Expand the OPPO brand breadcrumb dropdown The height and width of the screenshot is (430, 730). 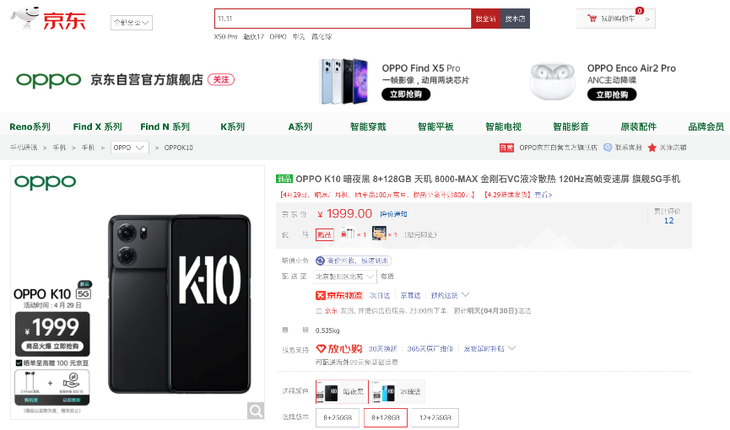tap(129, 148)
